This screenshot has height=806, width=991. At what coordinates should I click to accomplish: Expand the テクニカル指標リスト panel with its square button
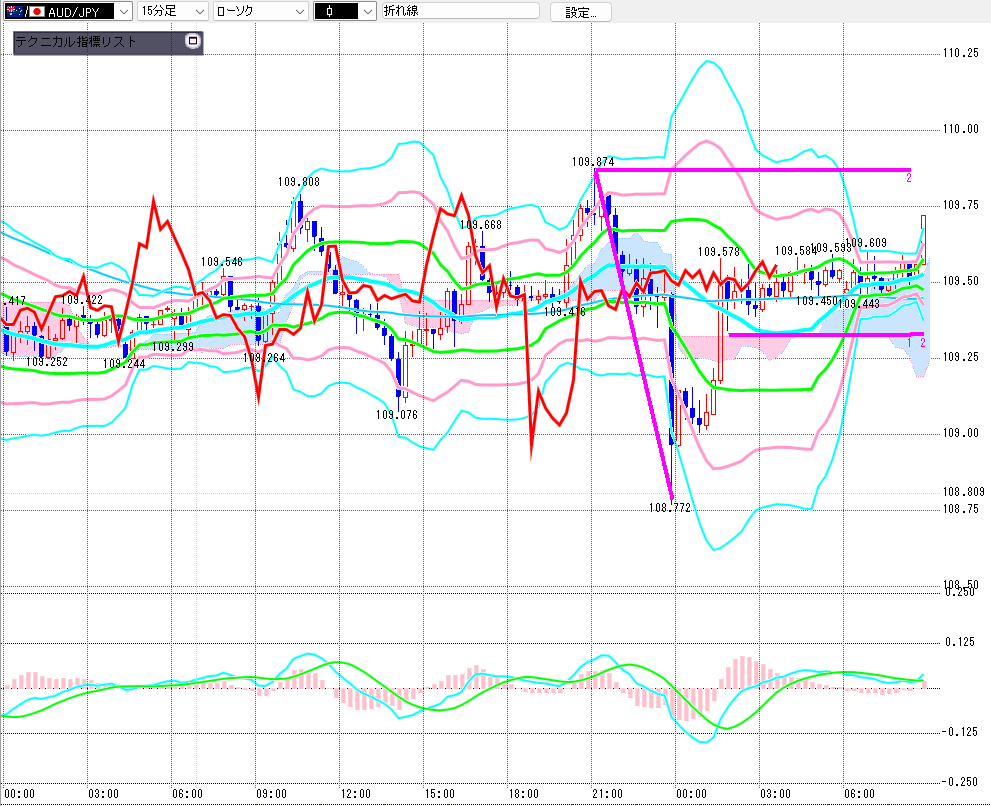point(193,42)
